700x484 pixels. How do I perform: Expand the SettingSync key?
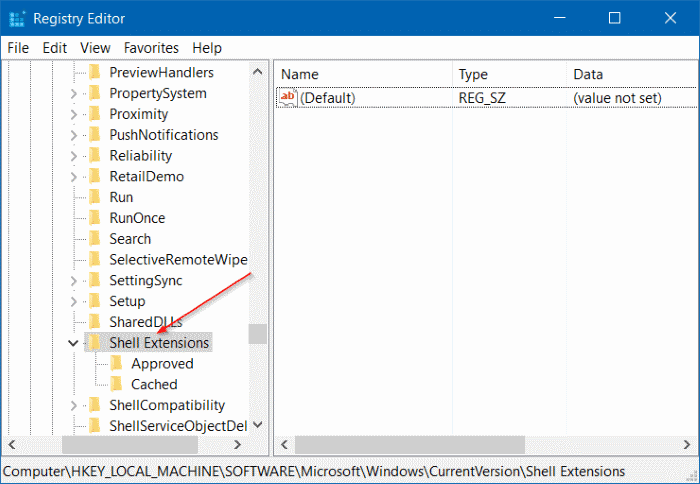click(74, 281)
